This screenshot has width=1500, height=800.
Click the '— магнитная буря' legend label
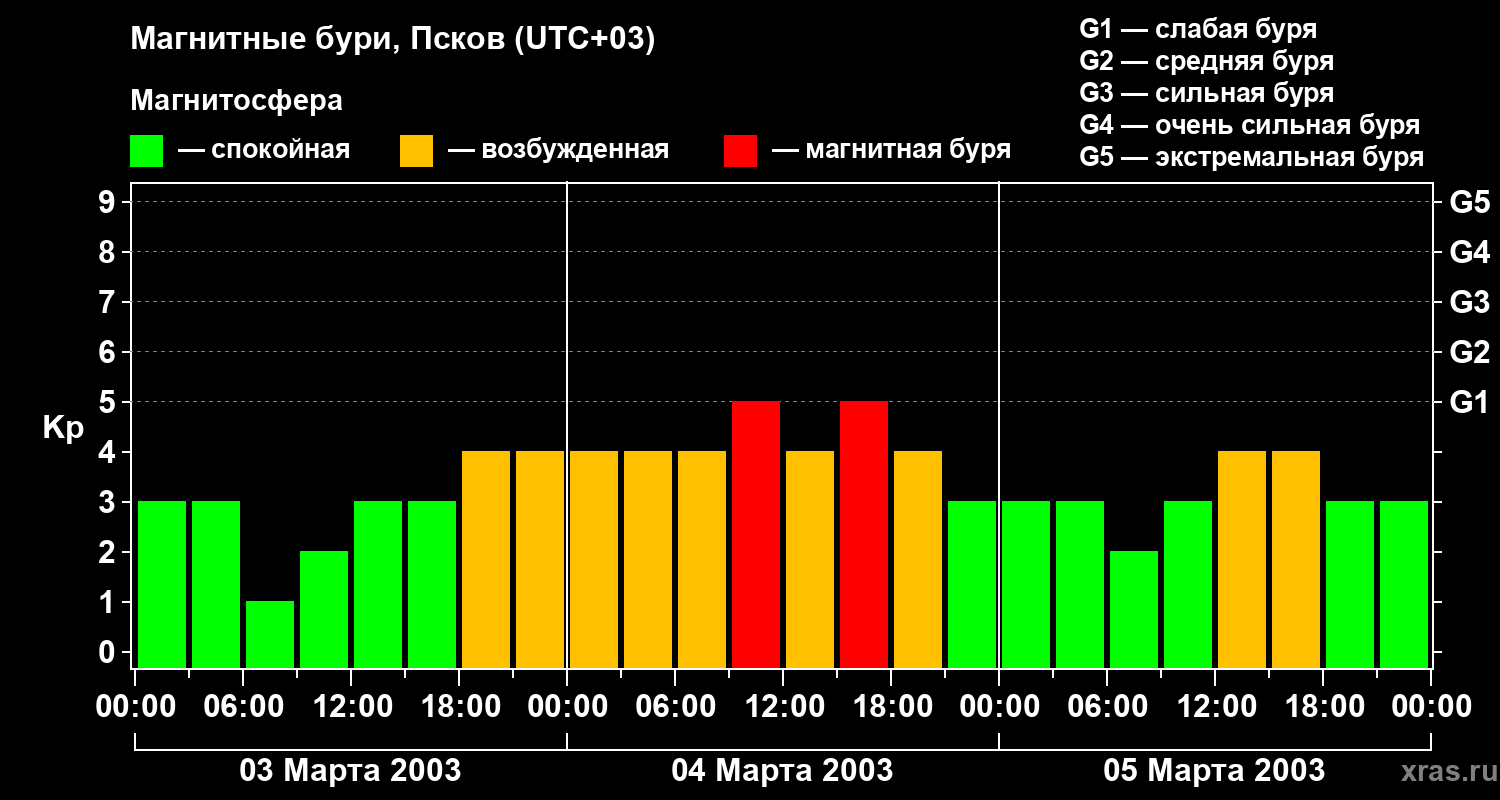pyautogui.click(x=892, y=151)
